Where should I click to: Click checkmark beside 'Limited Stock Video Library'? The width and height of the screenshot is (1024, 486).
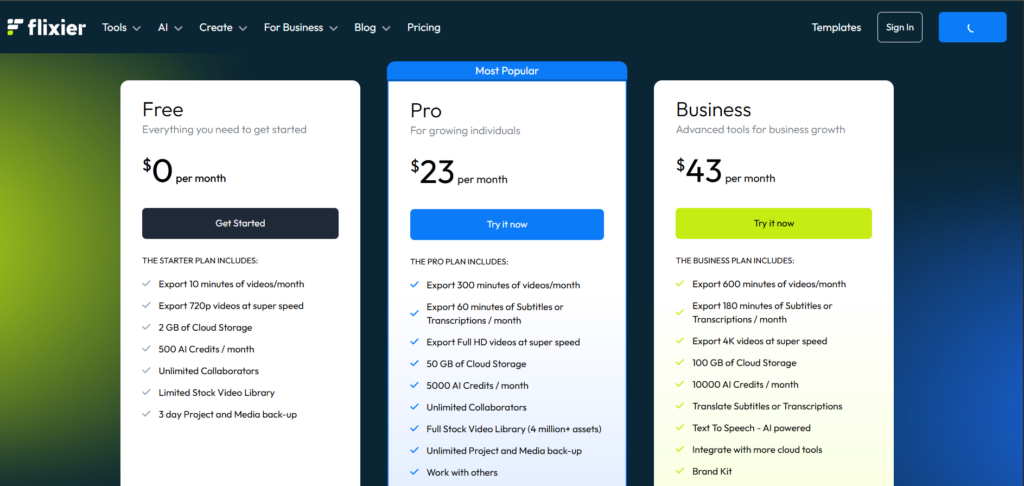(146, 393)
